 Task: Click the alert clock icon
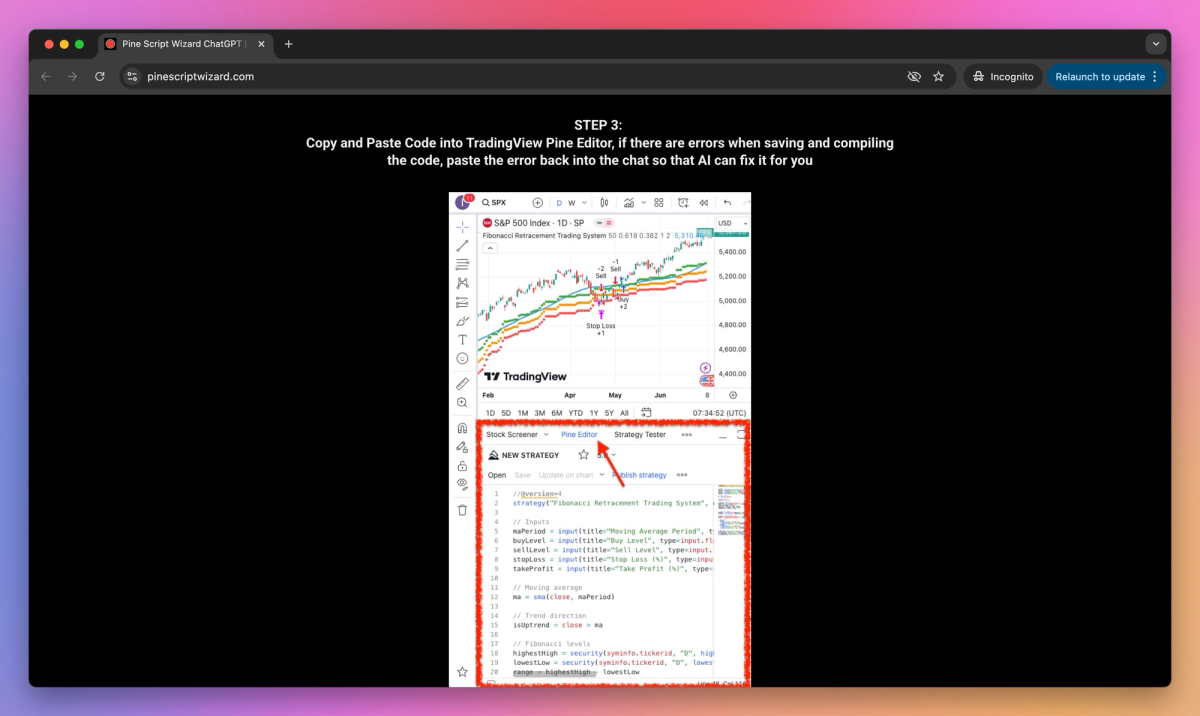(x=683, y=202)
